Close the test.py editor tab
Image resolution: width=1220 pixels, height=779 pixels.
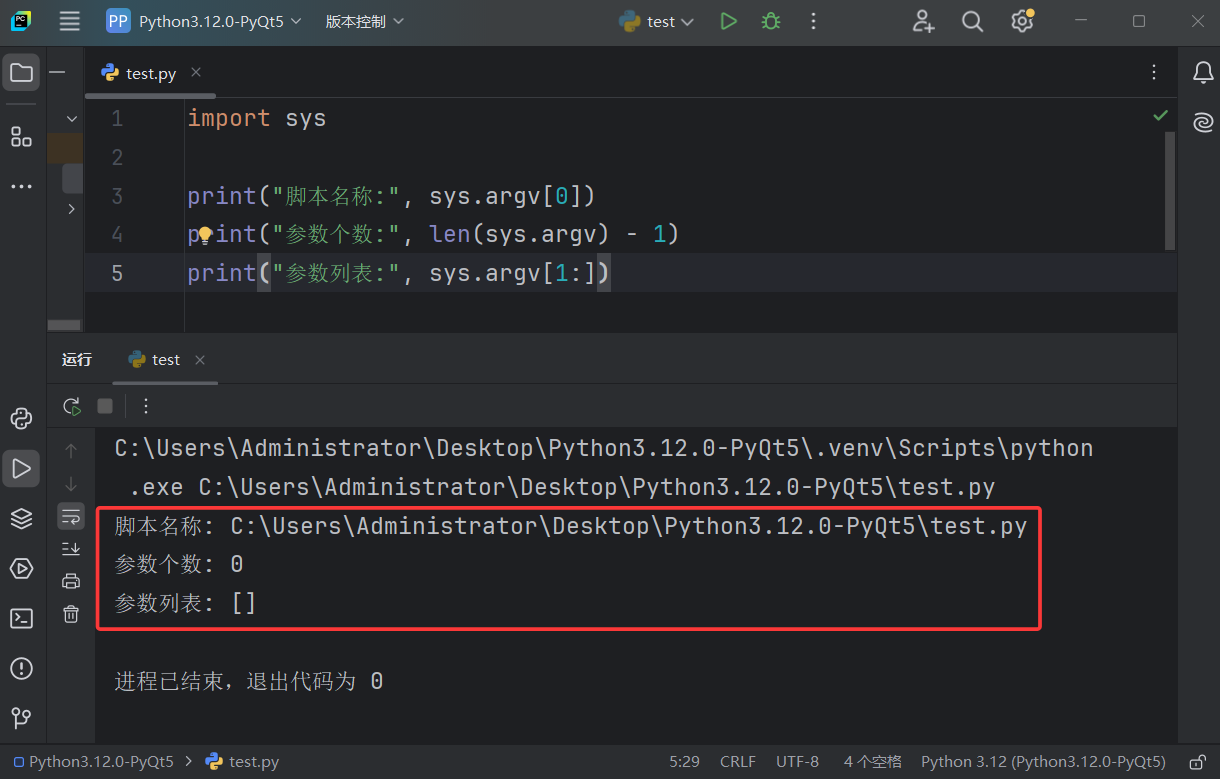pyautogui.click(x=196, y=72)
